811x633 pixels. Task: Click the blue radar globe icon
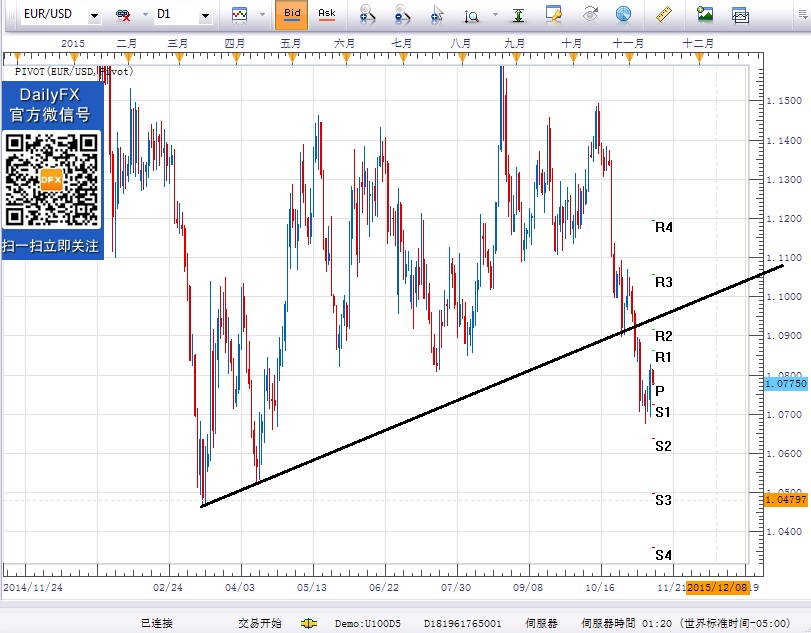(x=624, y=14)
